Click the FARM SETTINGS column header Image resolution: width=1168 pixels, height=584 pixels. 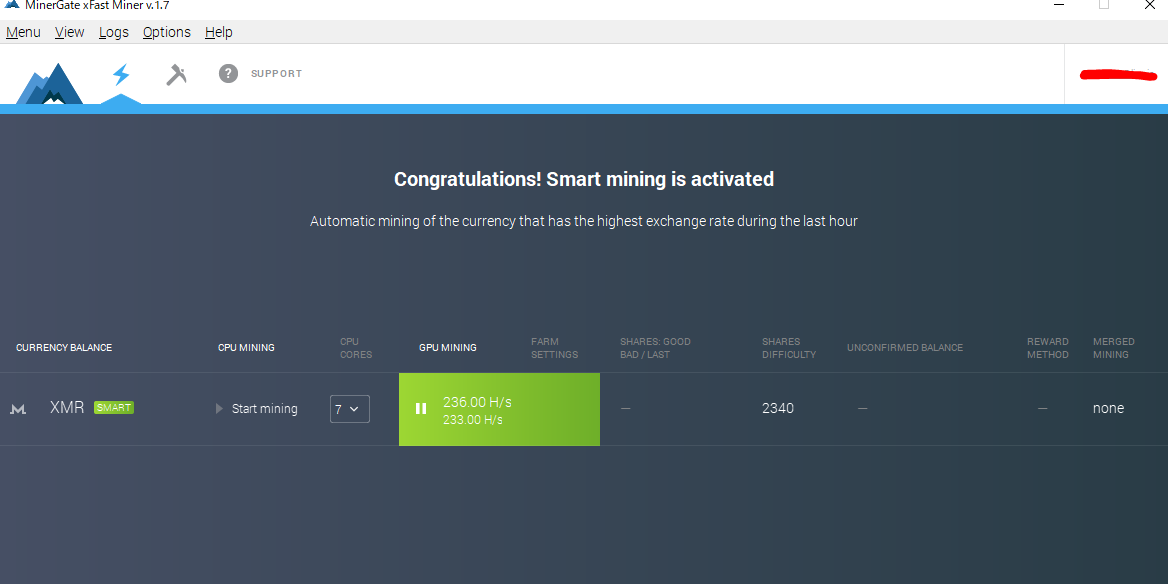pyautogui.click(x=554, y=348)
